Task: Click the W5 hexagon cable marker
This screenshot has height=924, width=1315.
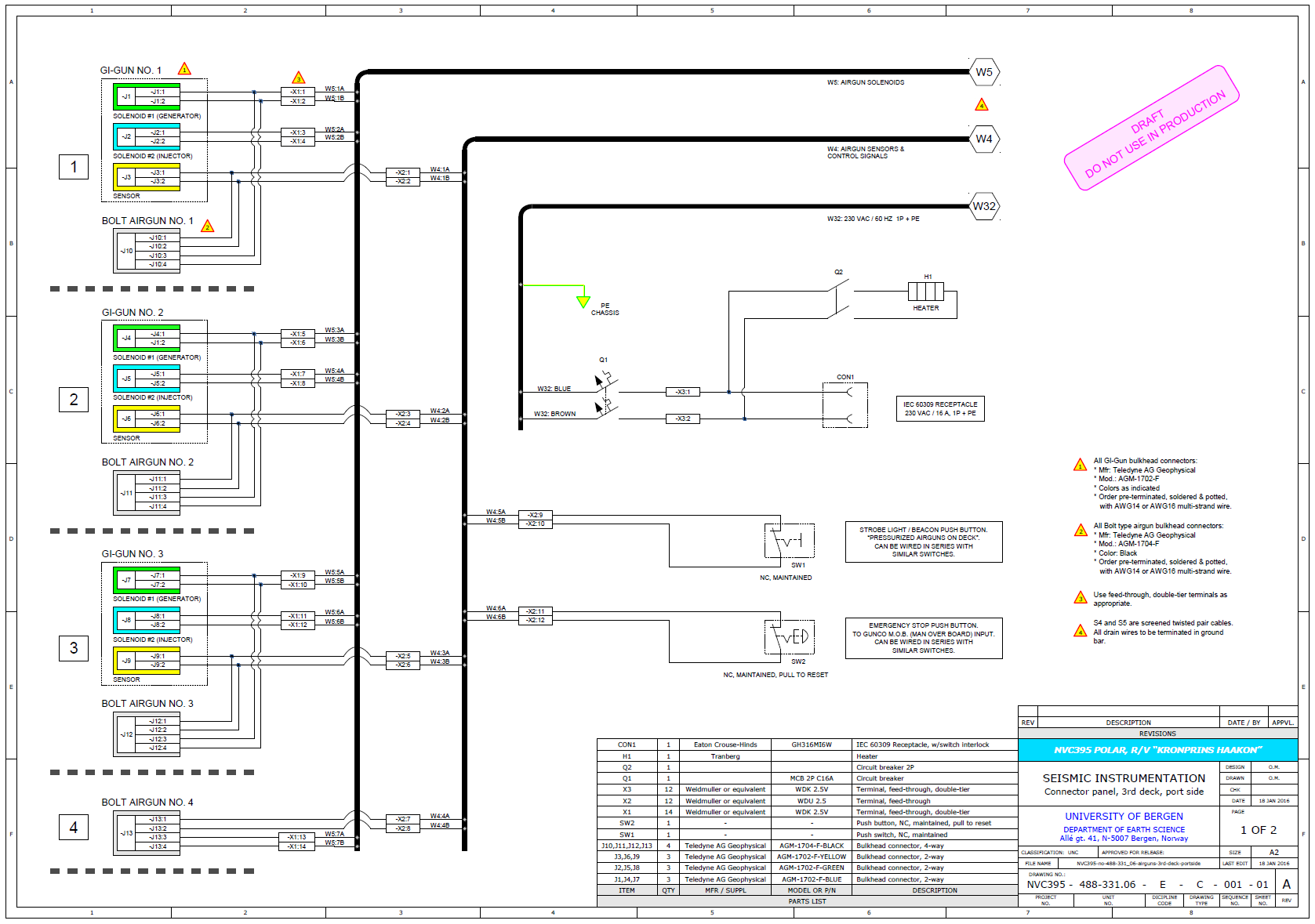Action: point(983,72)
